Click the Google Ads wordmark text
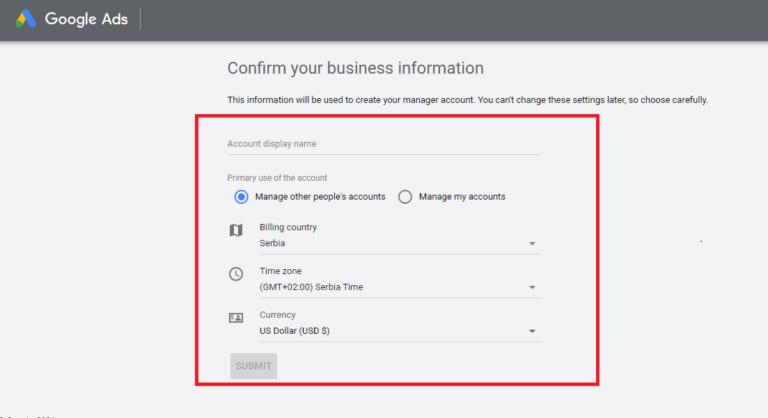Viewport: 768px width, 418px height. 86,20
